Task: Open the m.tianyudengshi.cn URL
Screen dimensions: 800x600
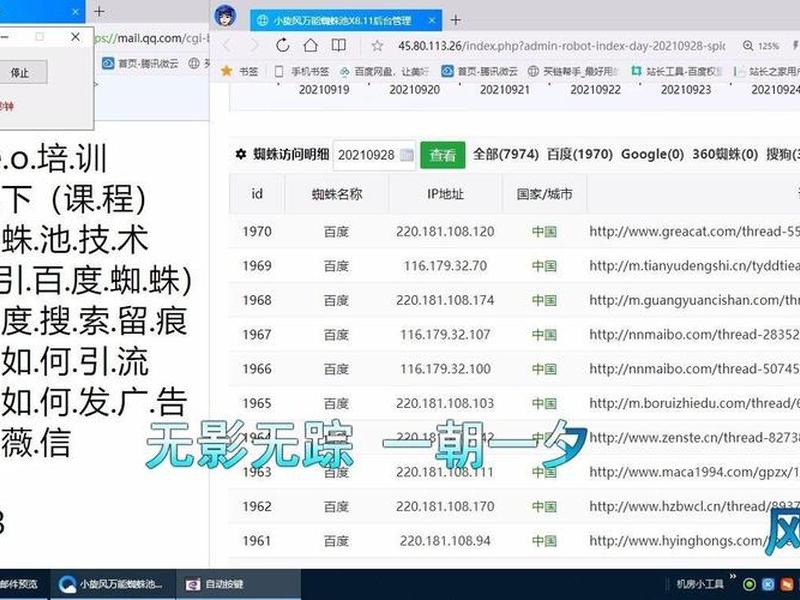Action: click(694, 266)
